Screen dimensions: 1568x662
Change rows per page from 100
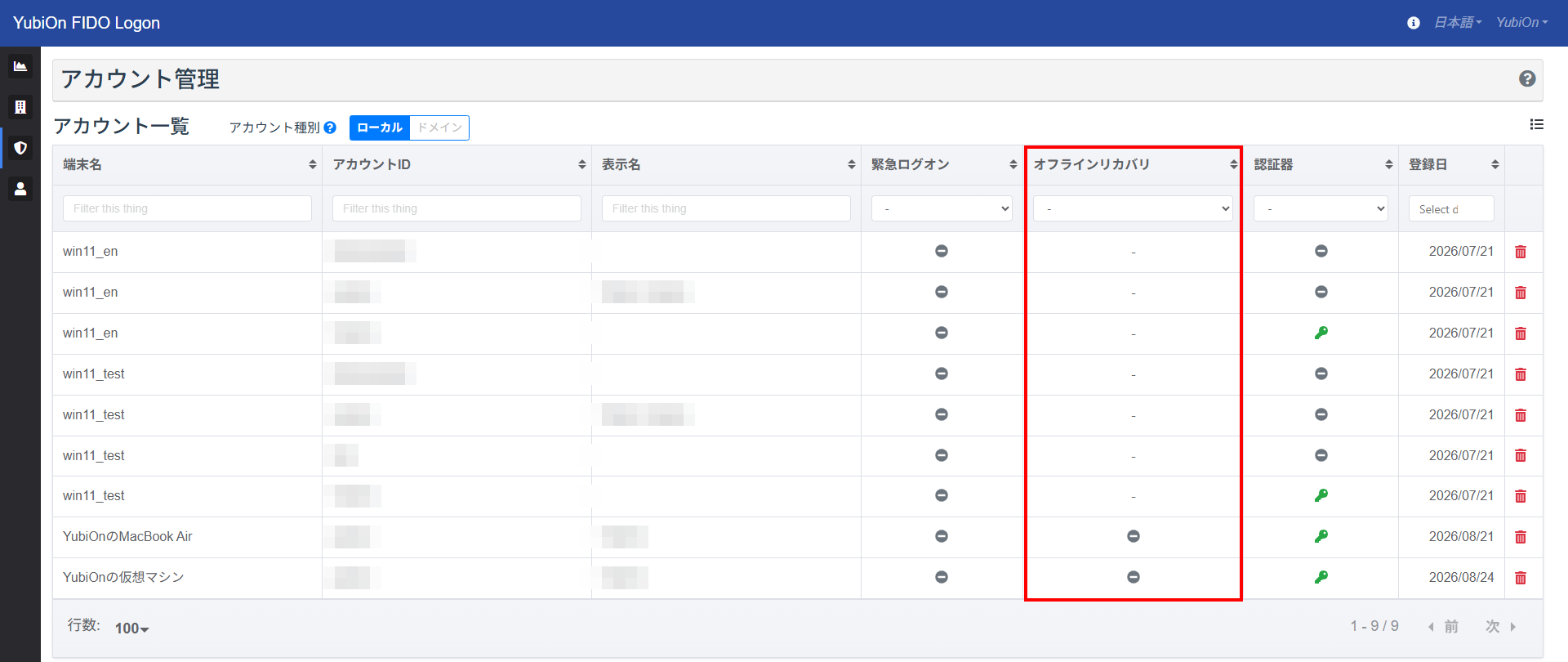tap(131, 628)
